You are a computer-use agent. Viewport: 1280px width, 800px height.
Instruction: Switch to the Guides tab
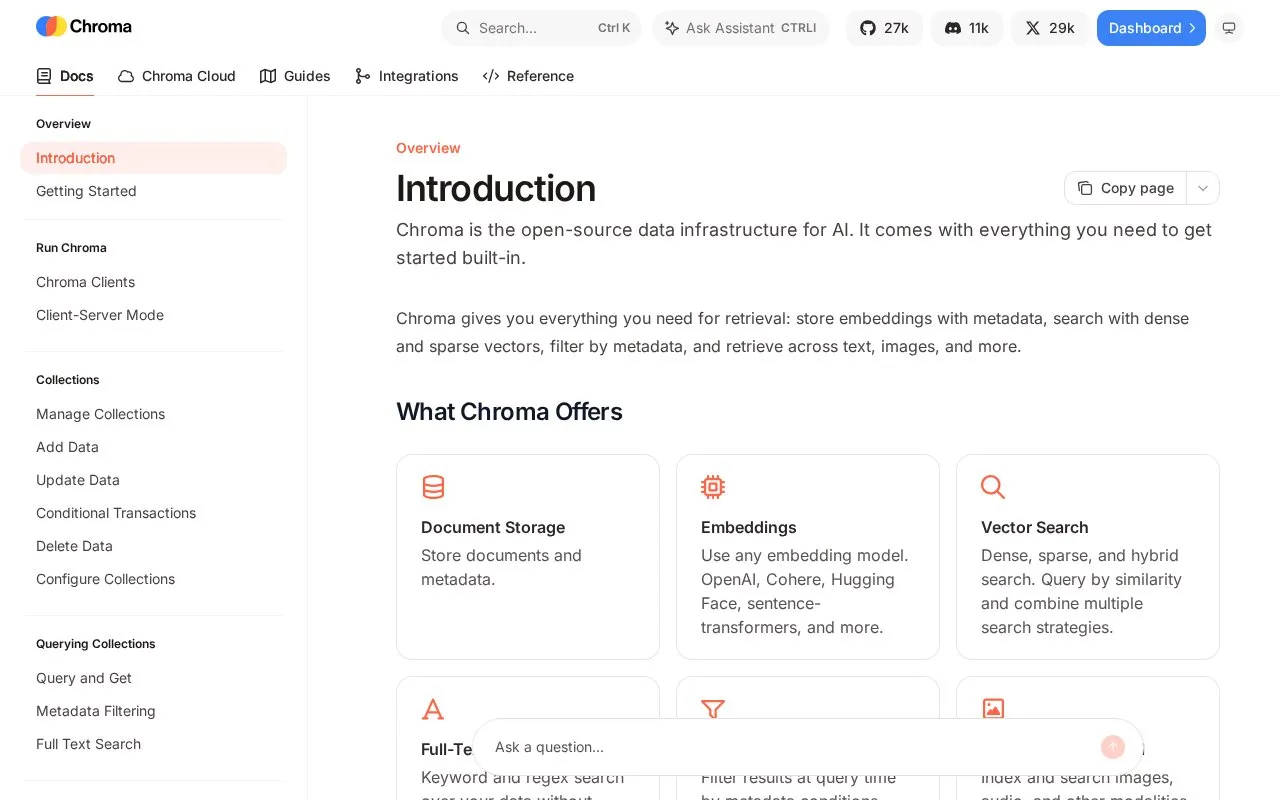[x=295, y=76]
